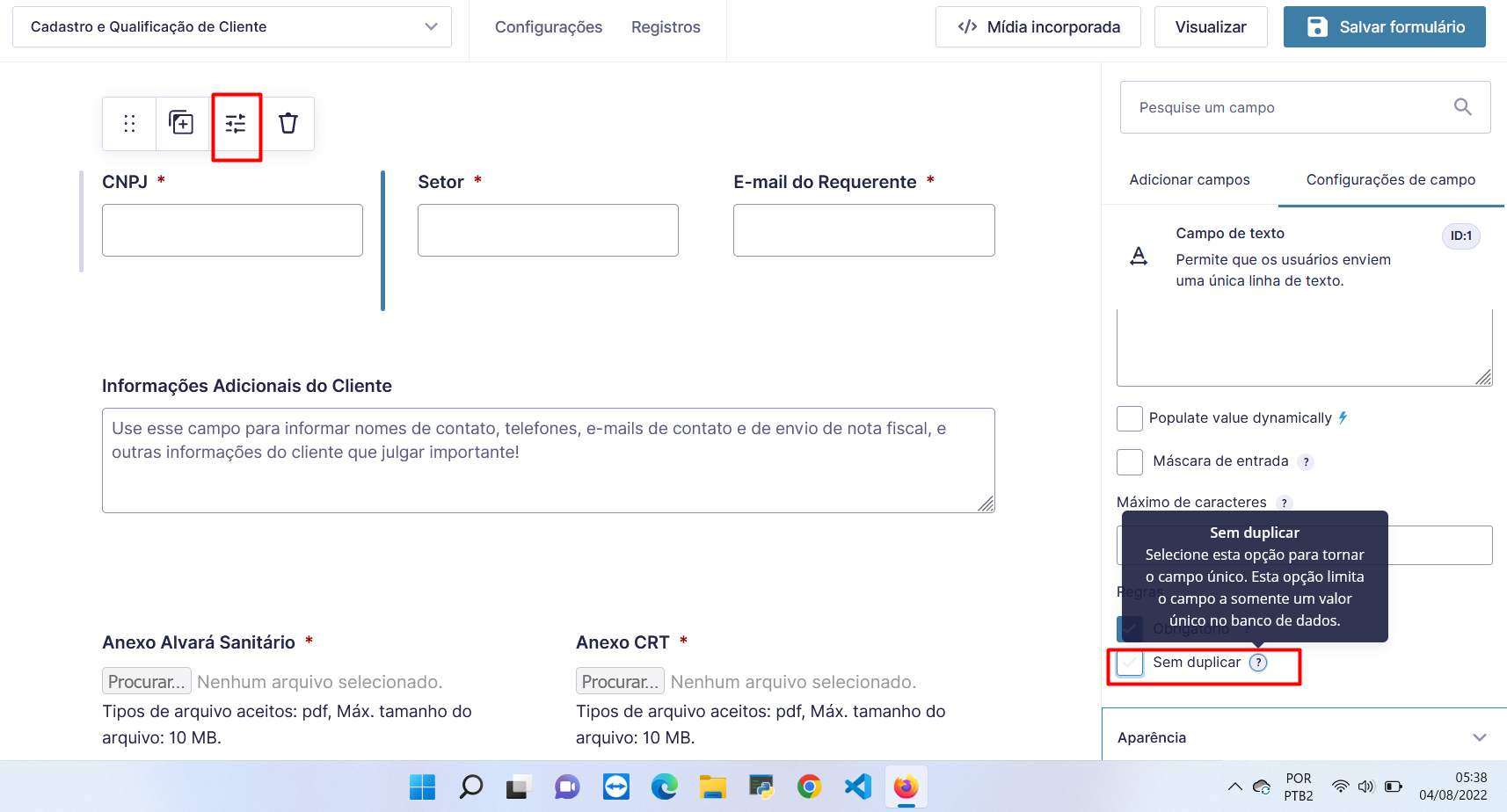Open the Python app icon on the taskbar
Screen dimensions: 1507x812
pos(761,787)
